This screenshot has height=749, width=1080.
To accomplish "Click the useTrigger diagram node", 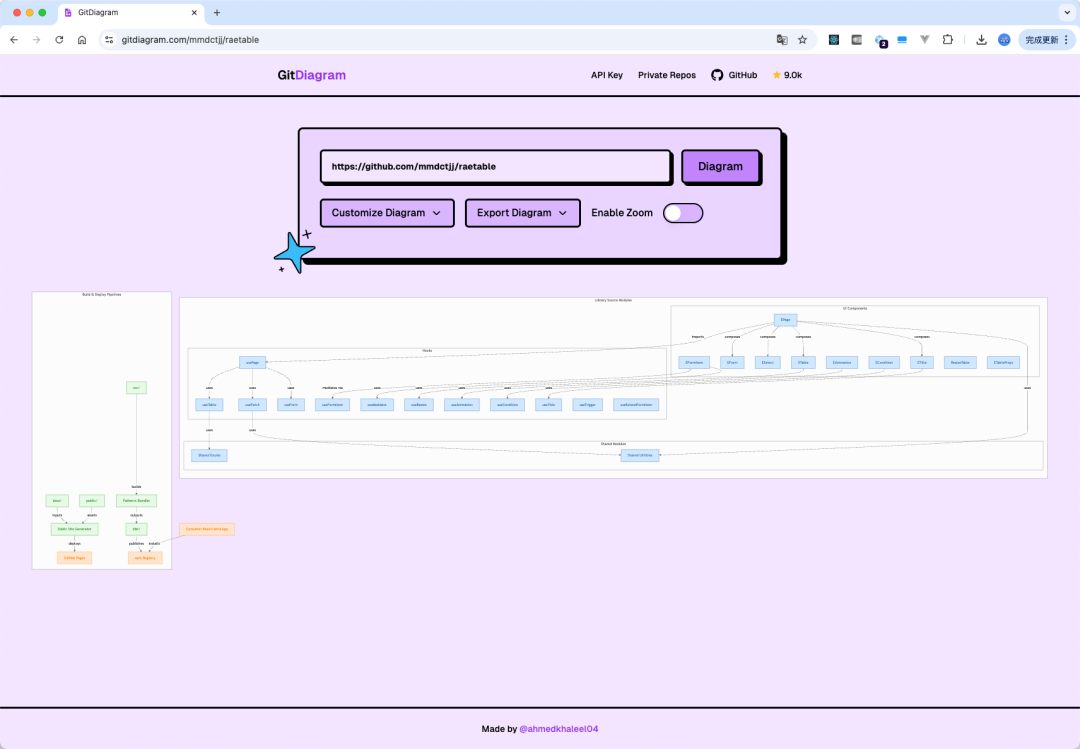I will click(x=588, y=404).
